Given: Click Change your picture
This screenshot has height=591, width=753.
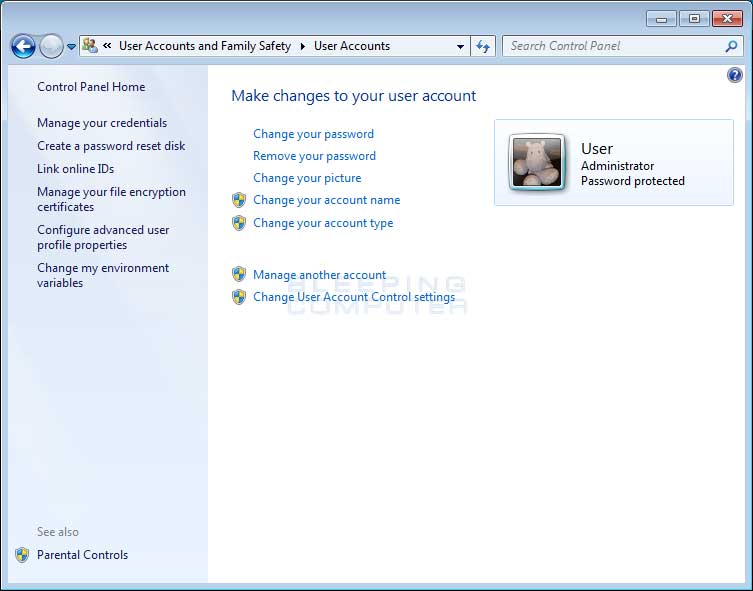Looking at the screenshot, I should click(307, 178).
